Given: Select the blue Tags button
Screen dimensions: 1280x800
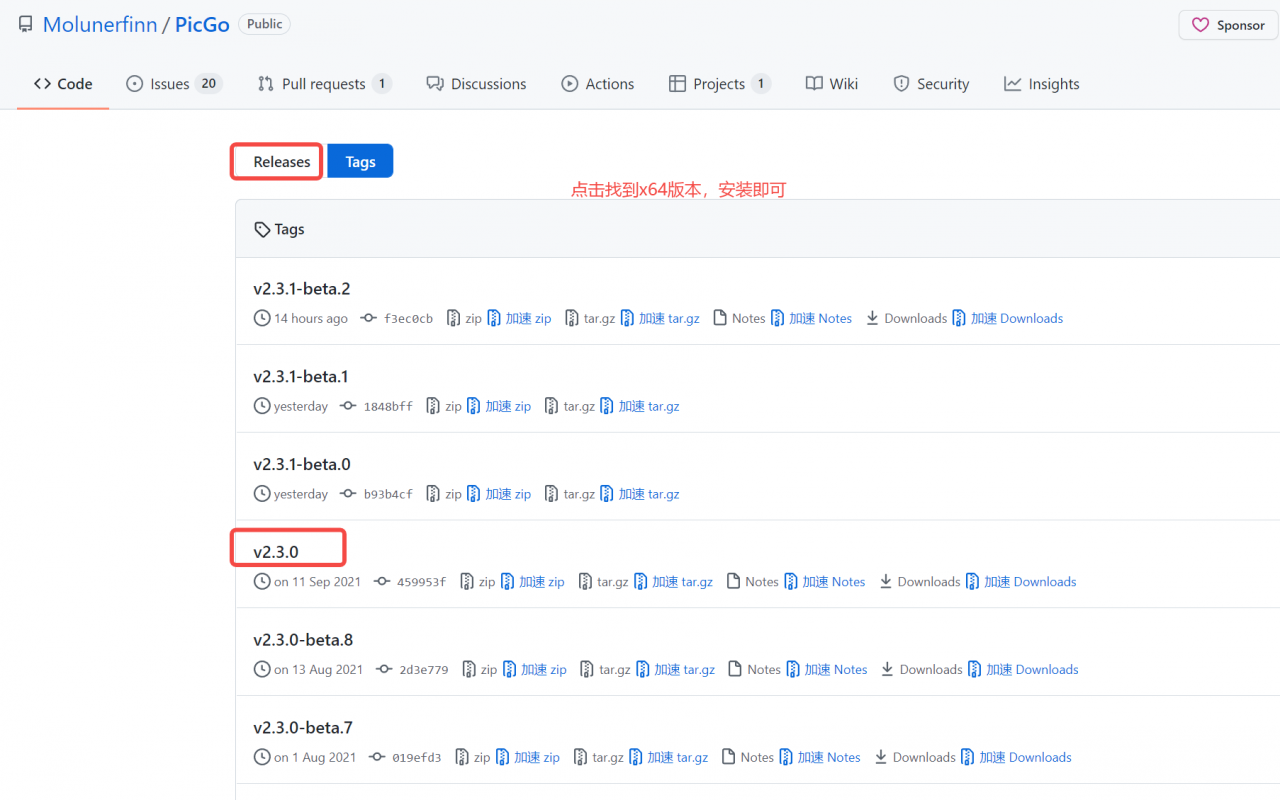Looking at the screenshot, I should [360, 162].
